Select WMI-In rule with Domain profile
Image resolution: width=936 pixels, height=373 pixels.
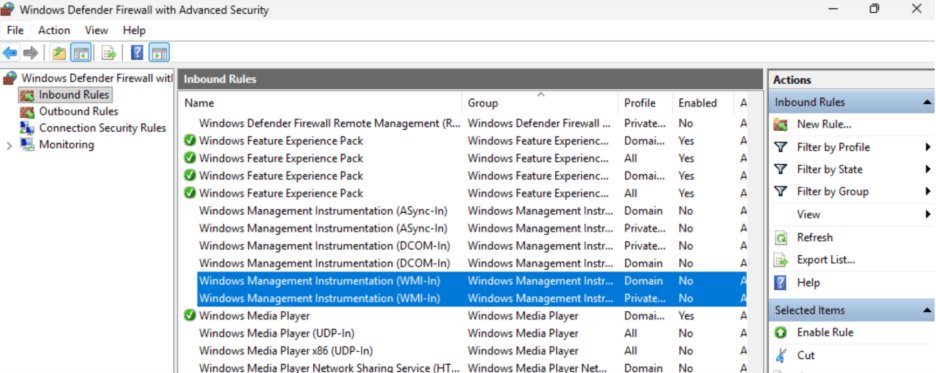[x=472, y=281]
